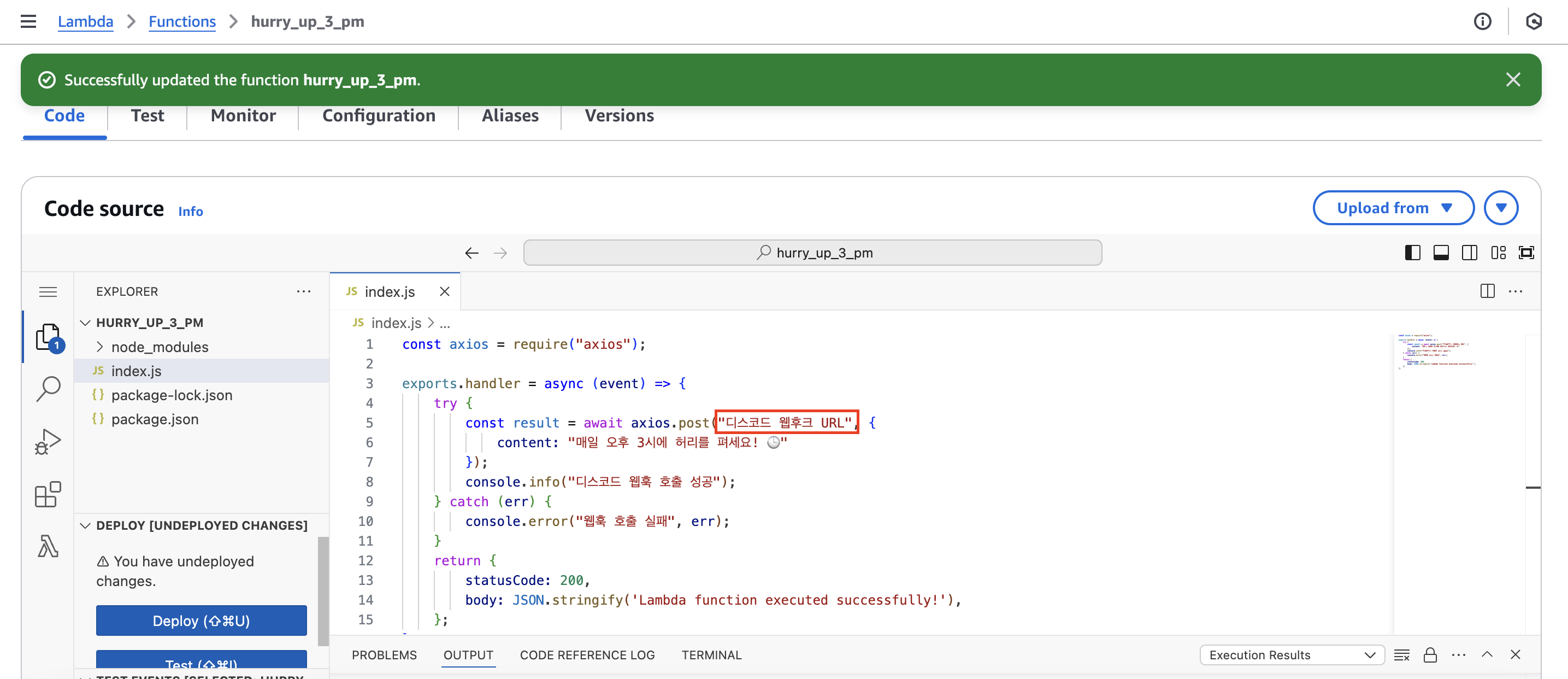The image size is (1568, 679).
Task: Expand the node_modules folder
Action: coord(160,347)
